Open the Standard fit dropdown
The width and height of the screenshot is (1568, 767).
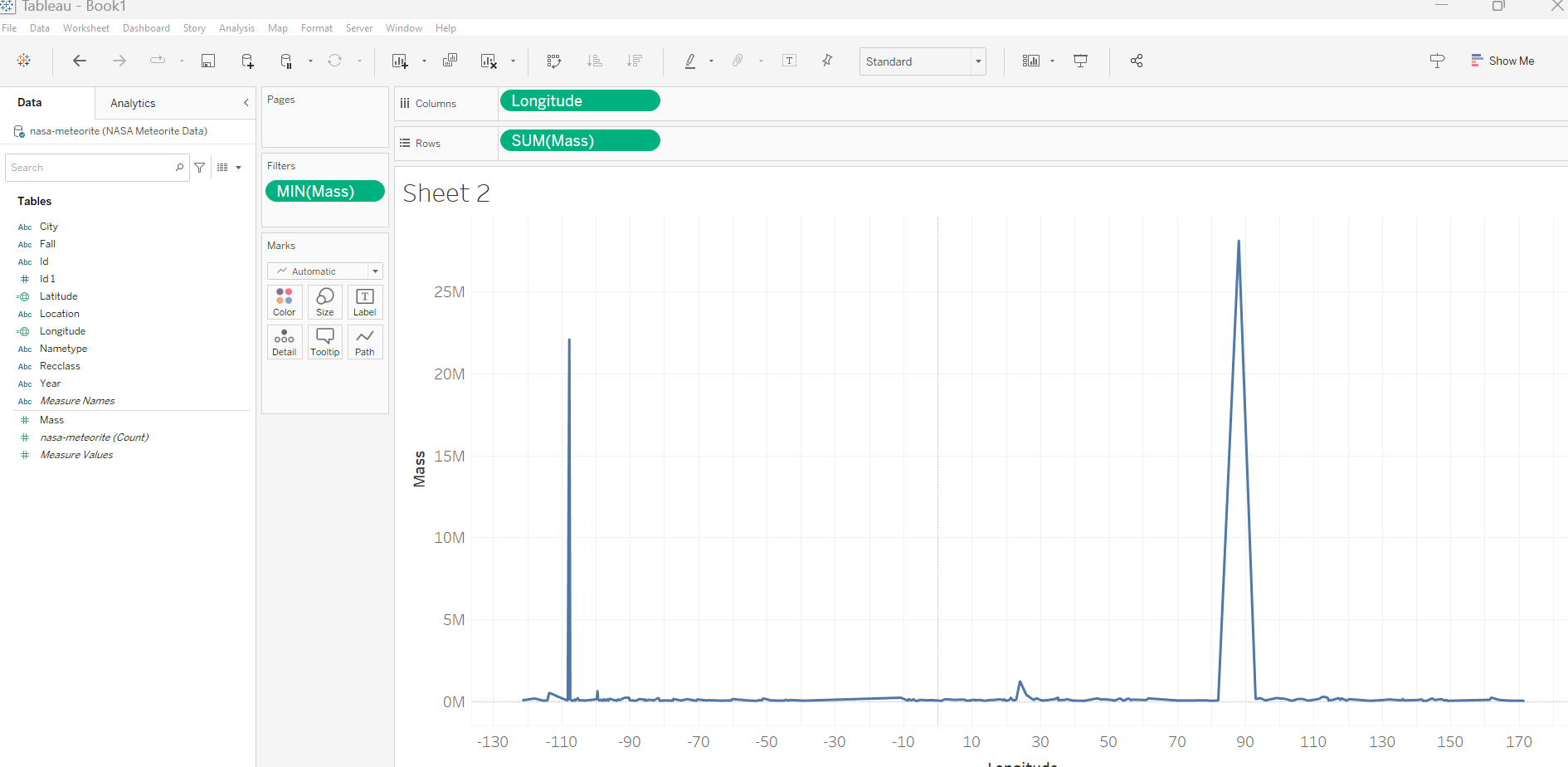(979, 61)
